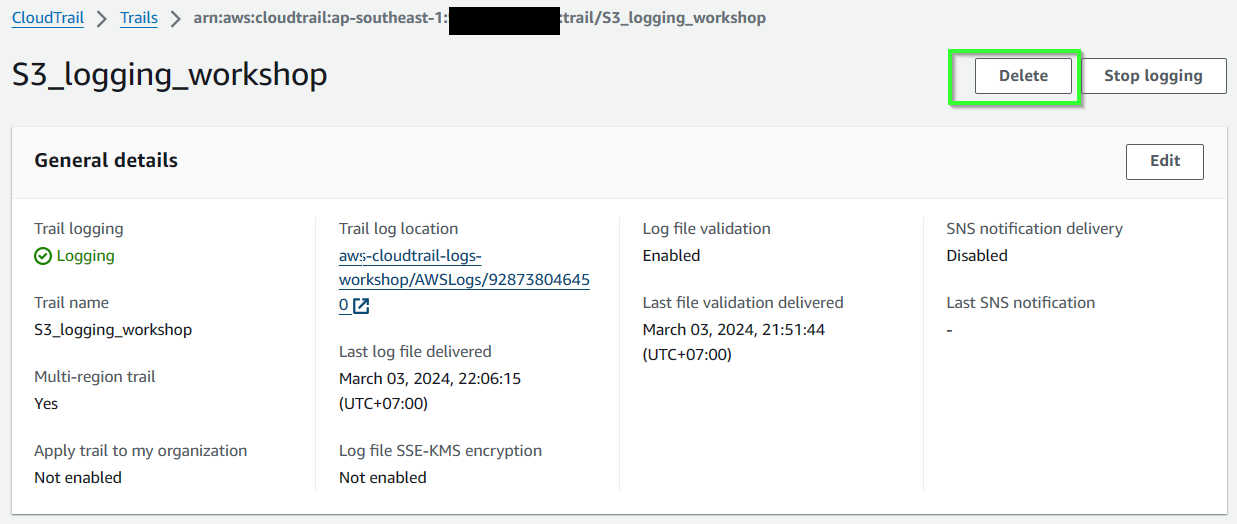This screenshot has width=1237, height=524.
Task: Select the Last log file delivered timestamp
Action: pyautogui.click(x=430, y=391)
